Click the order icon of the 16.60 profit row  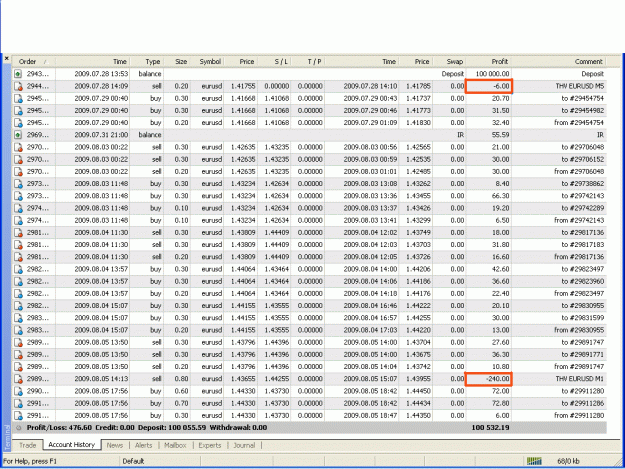18,257
